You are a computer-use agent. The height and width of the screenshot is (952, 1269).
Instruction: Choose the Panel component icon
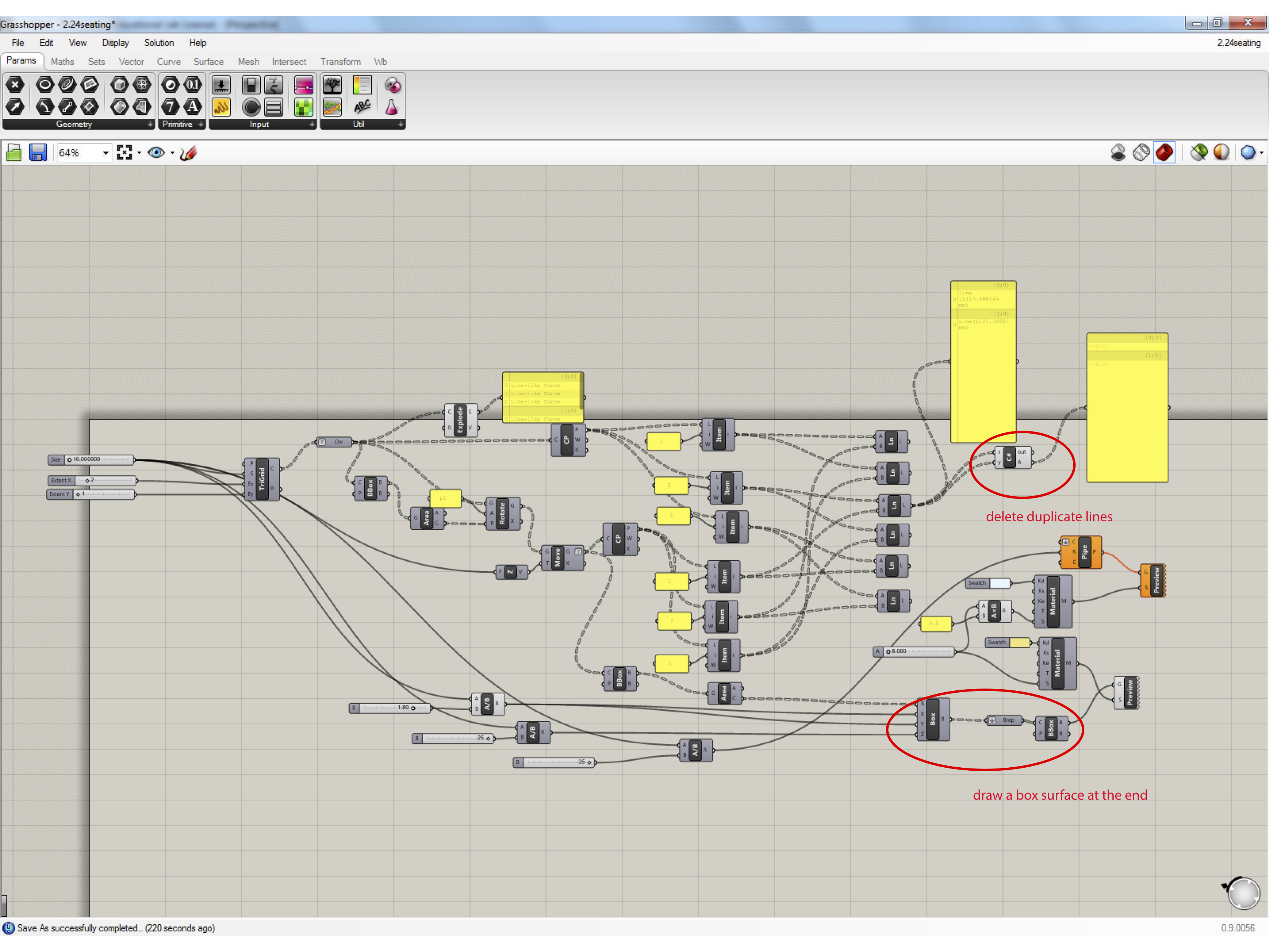pyautogui.click(x=221, y=107)
